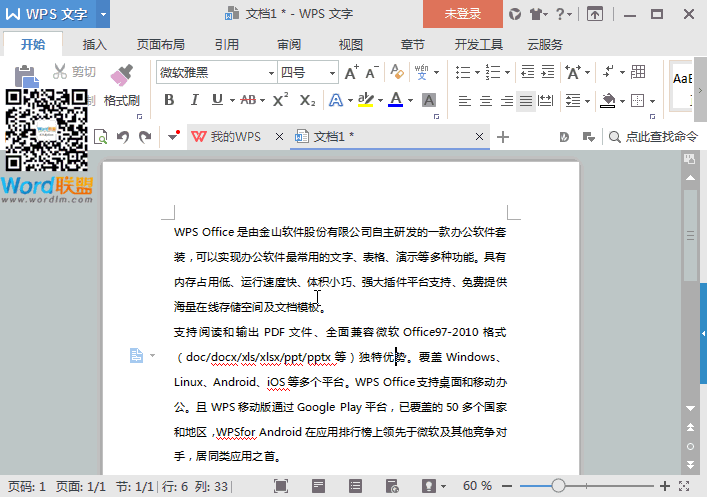
Task: Click the insert table grid icon
Action: (638, 72)
